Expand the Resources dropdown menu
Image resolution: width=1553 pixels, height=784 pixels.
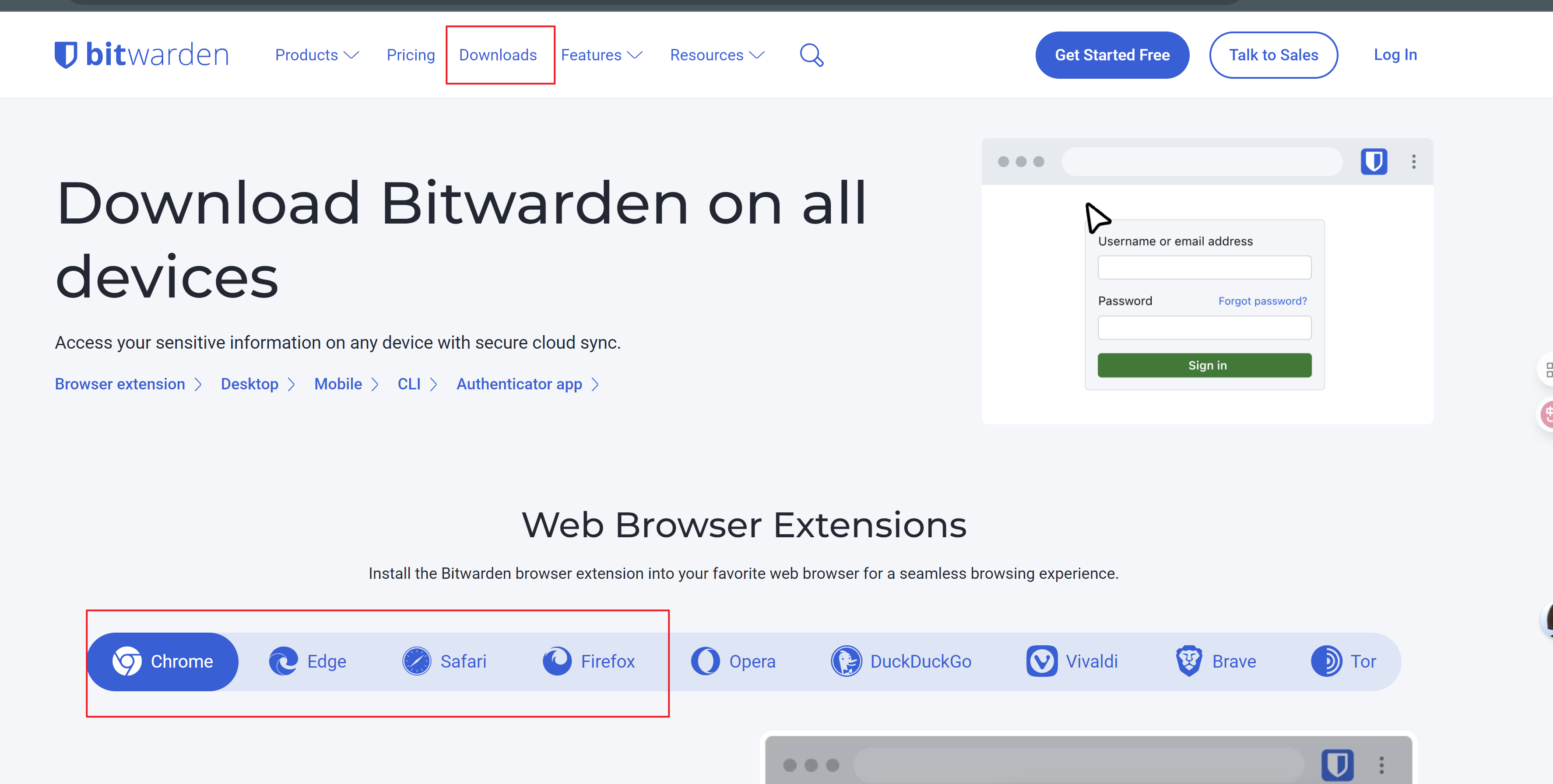point(717,55)
